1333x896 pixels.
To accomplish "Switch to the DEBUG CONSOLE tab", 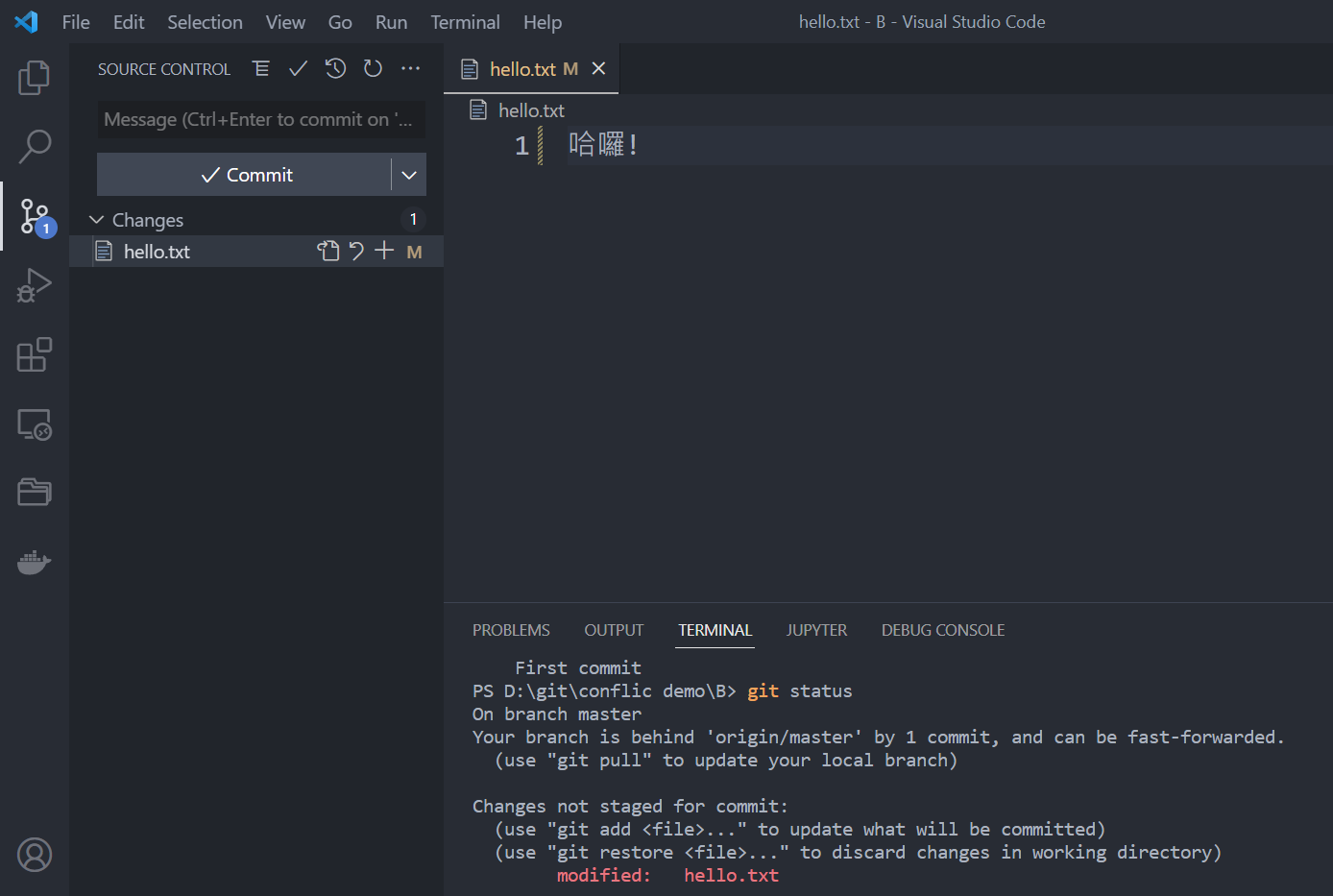I will (x=943, y=630).
